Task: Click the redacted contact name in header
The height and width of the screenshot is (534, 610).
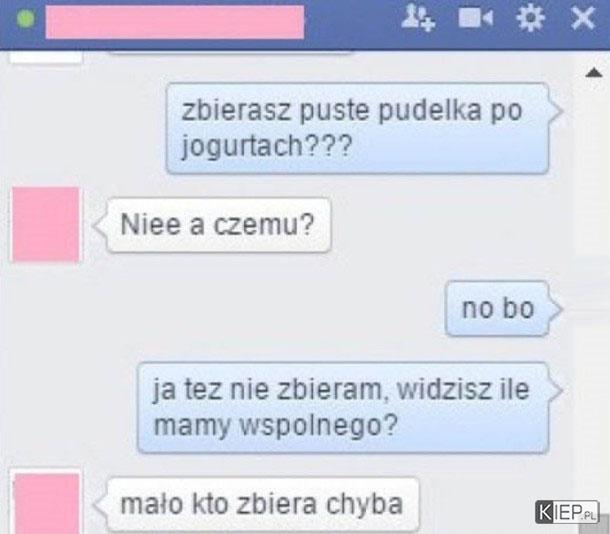Action: click(x=175, y=22)
